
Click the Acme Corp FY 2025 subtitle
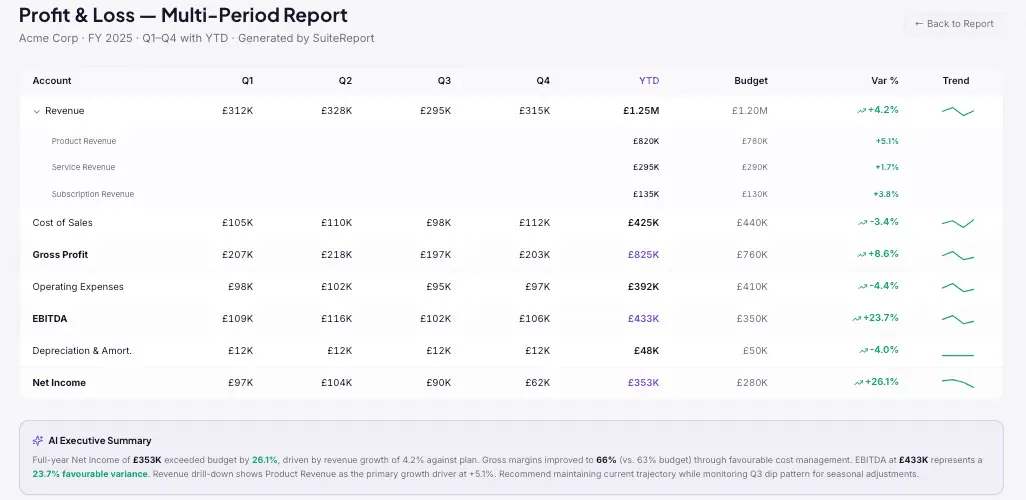coord(196,39)
